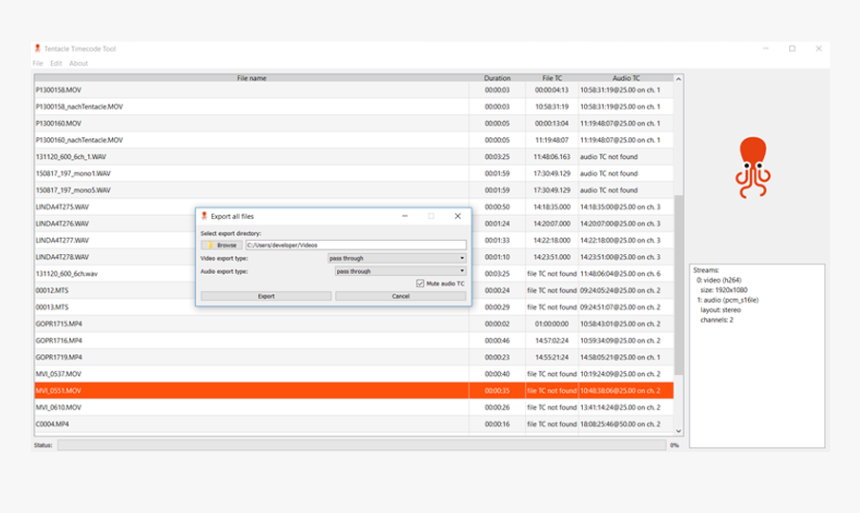Click the 0% status percentage
860x513 pixels.
tap(675, 445)
